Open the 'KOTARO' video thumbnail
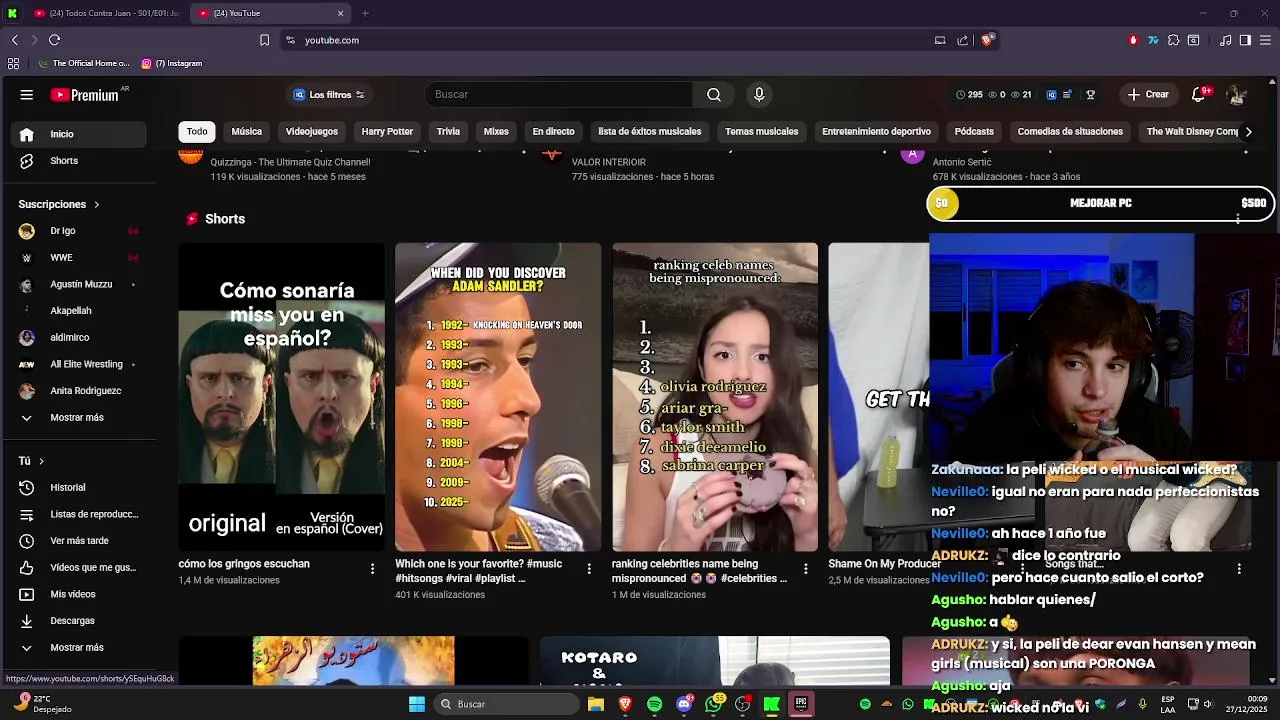Image resolution: width=1280 pixels, height=720 pixels. pos(715,661)
